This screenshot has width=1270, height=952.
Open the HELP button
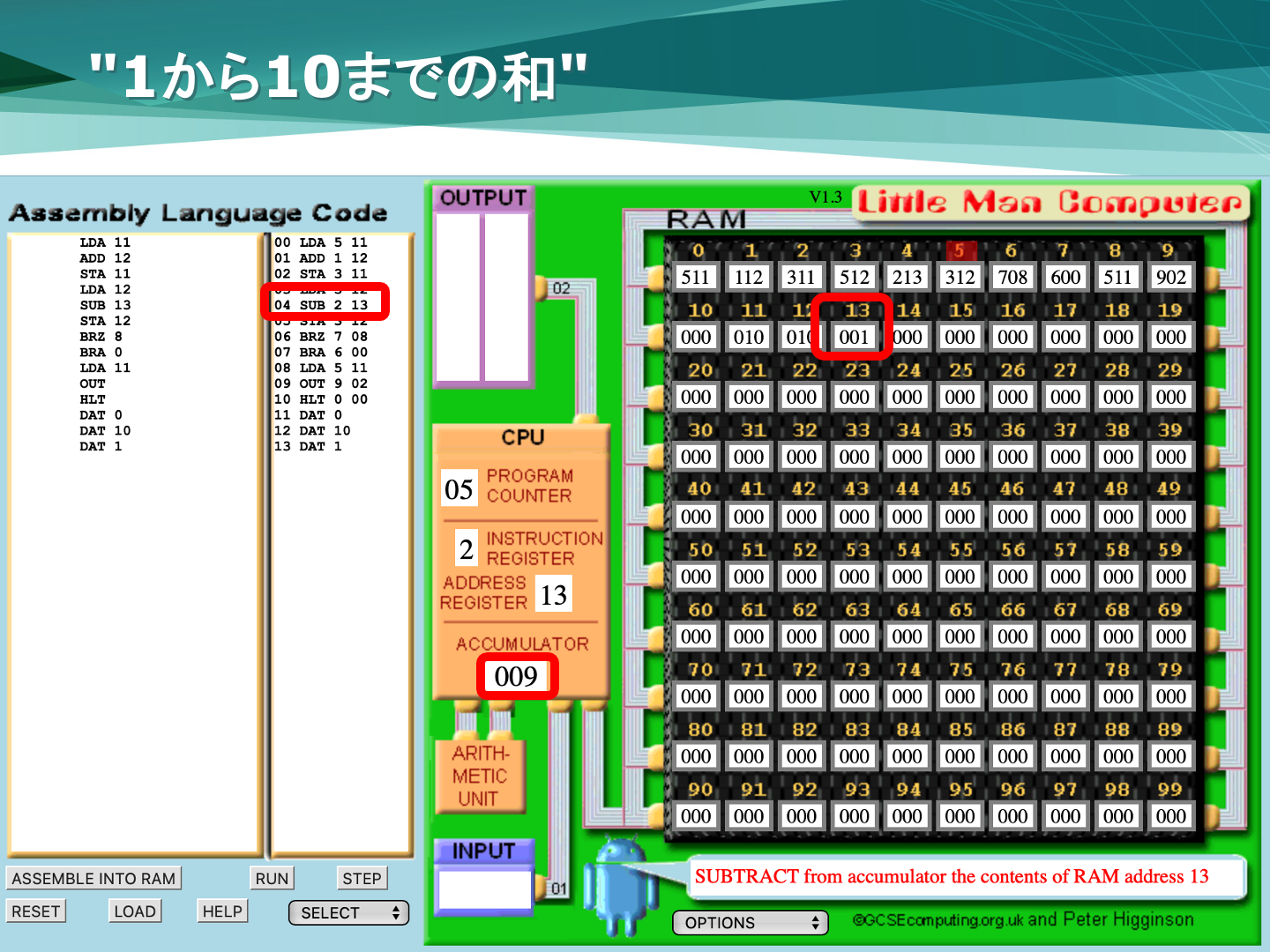[221, 911]
